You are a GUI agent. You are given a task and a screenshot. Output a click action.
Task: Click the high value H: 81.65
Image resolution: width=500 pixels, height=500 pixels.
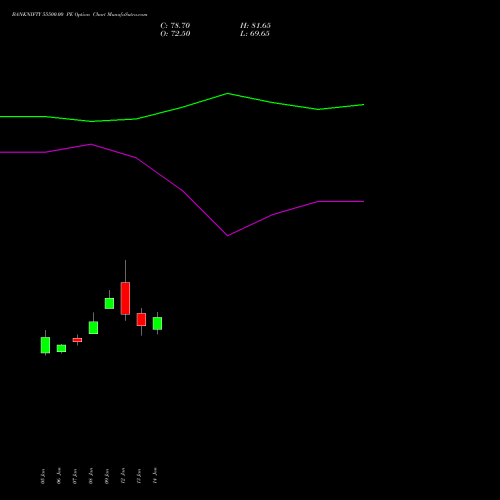[x=255, y=26]
